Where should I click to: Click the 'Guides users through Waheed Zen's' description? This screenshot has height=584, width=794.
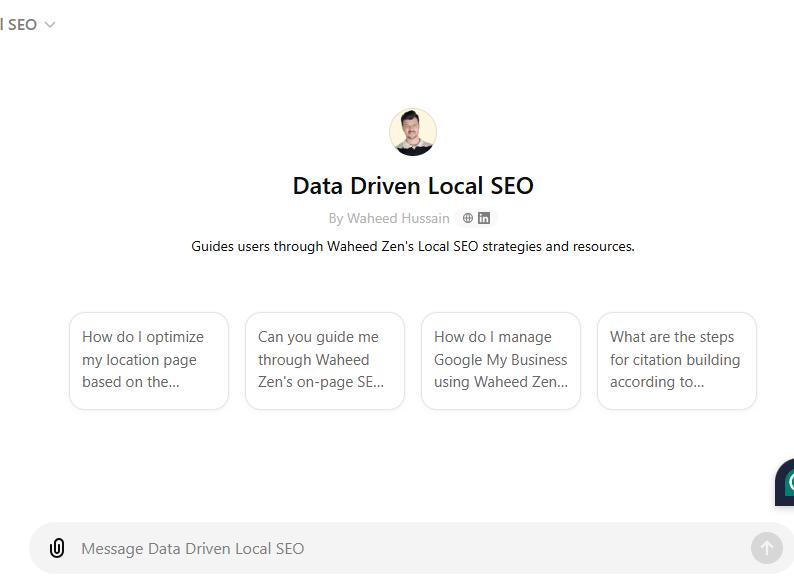[x=413, y=246]
